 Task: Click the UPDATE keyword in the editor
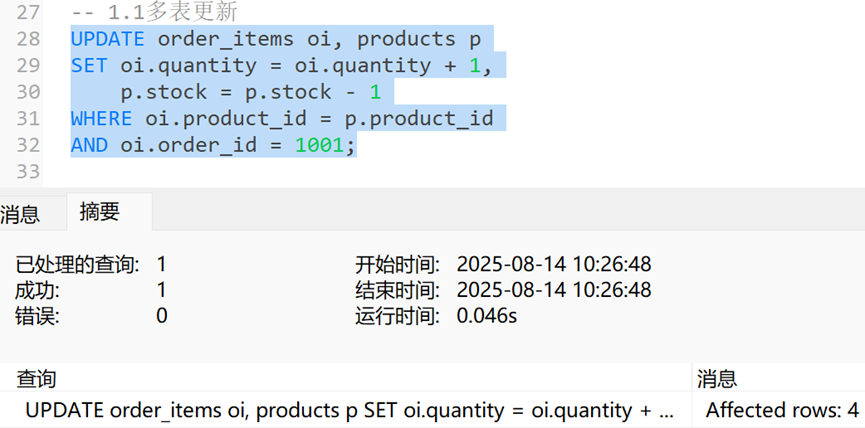tap(107, 40)
